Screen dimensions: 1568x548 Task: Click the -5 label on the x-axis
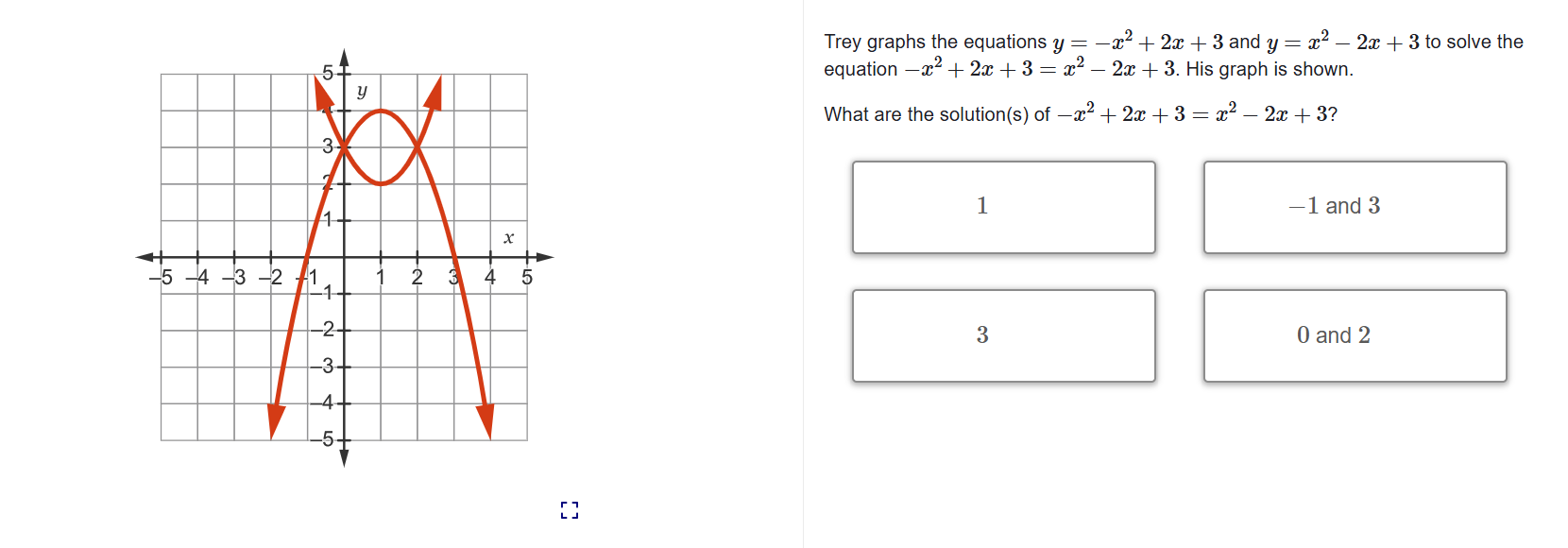click(162, 278)
